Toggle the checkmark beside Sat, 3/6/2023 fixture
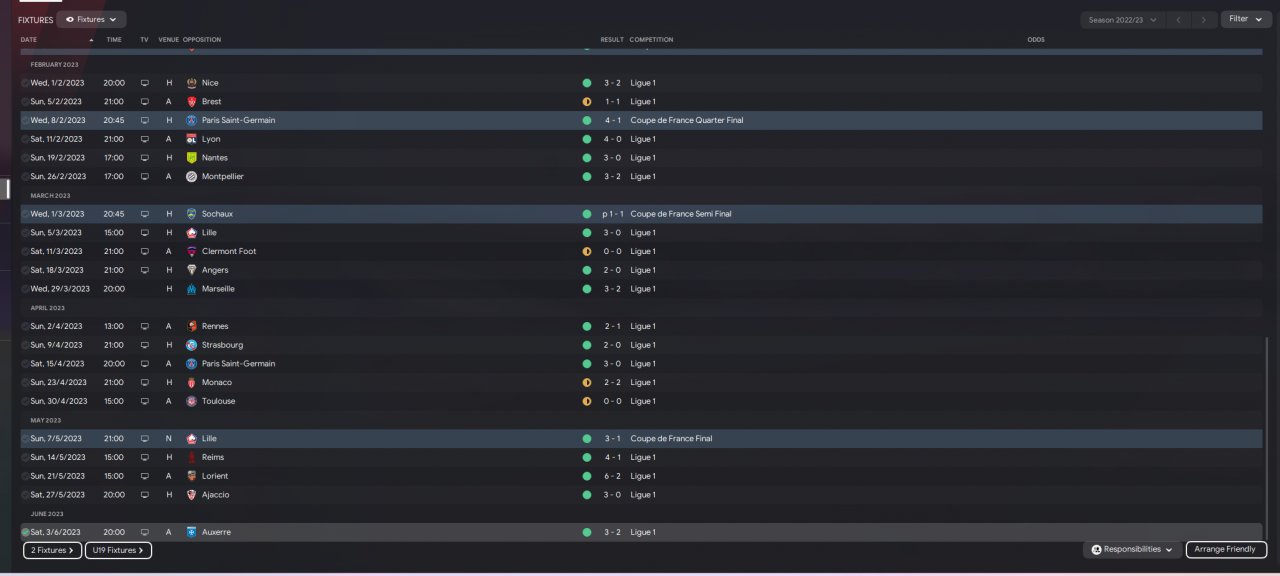 (26, 532)
